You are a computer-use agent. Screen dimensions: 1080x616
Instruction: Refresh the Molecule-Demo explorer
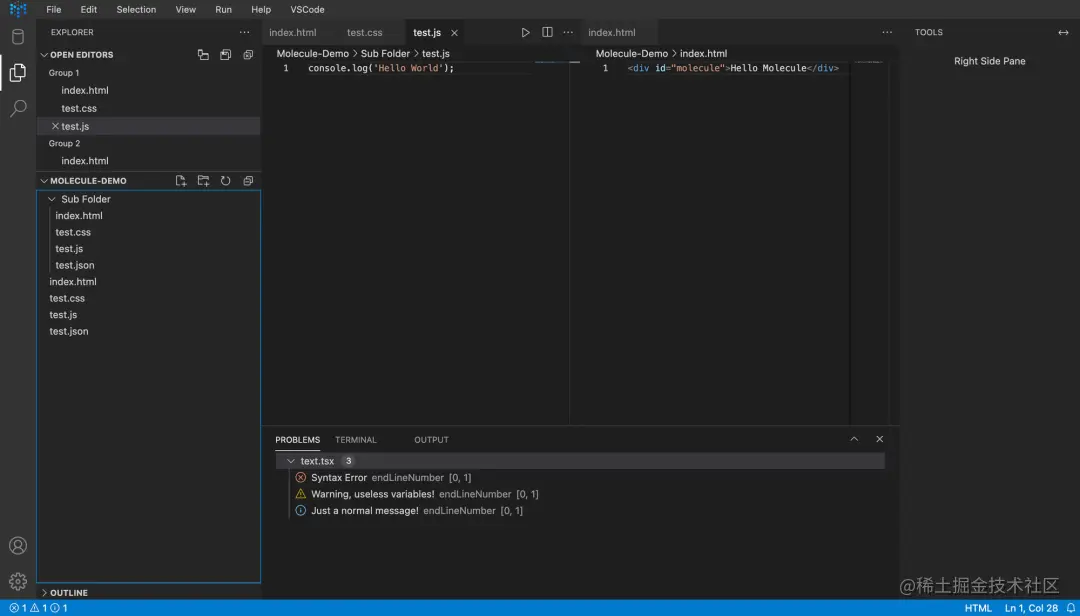(x=225, y=181)
